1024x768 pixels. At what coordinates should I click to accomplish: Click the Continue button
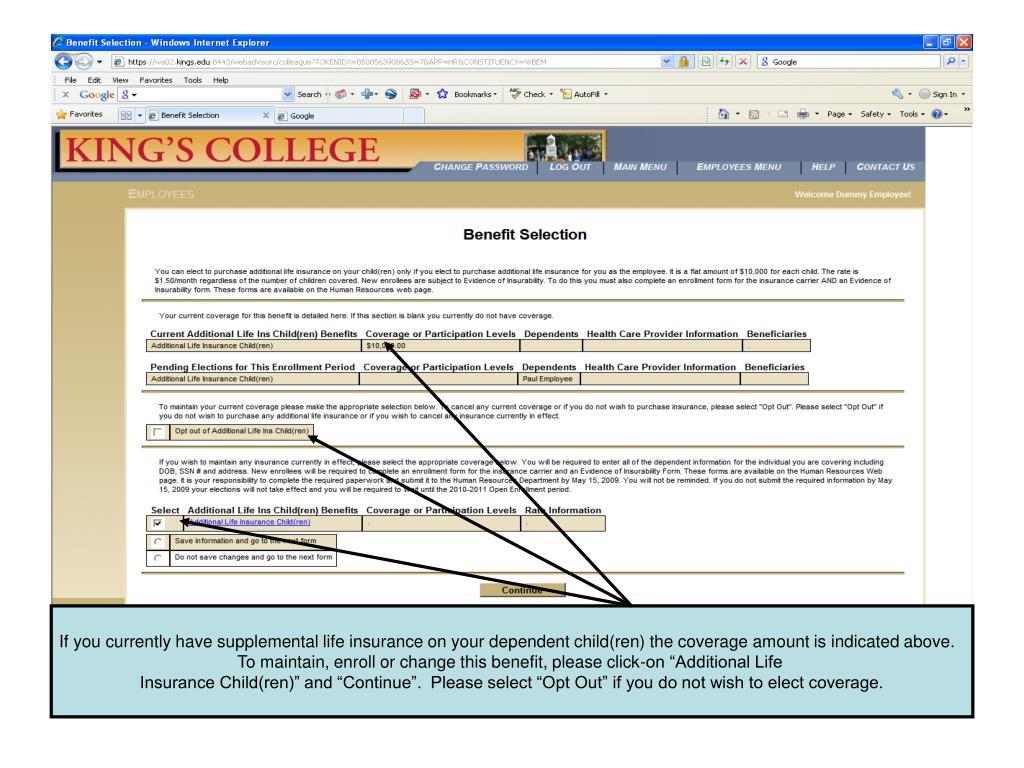pyautogui.click(x=522, y=590)
